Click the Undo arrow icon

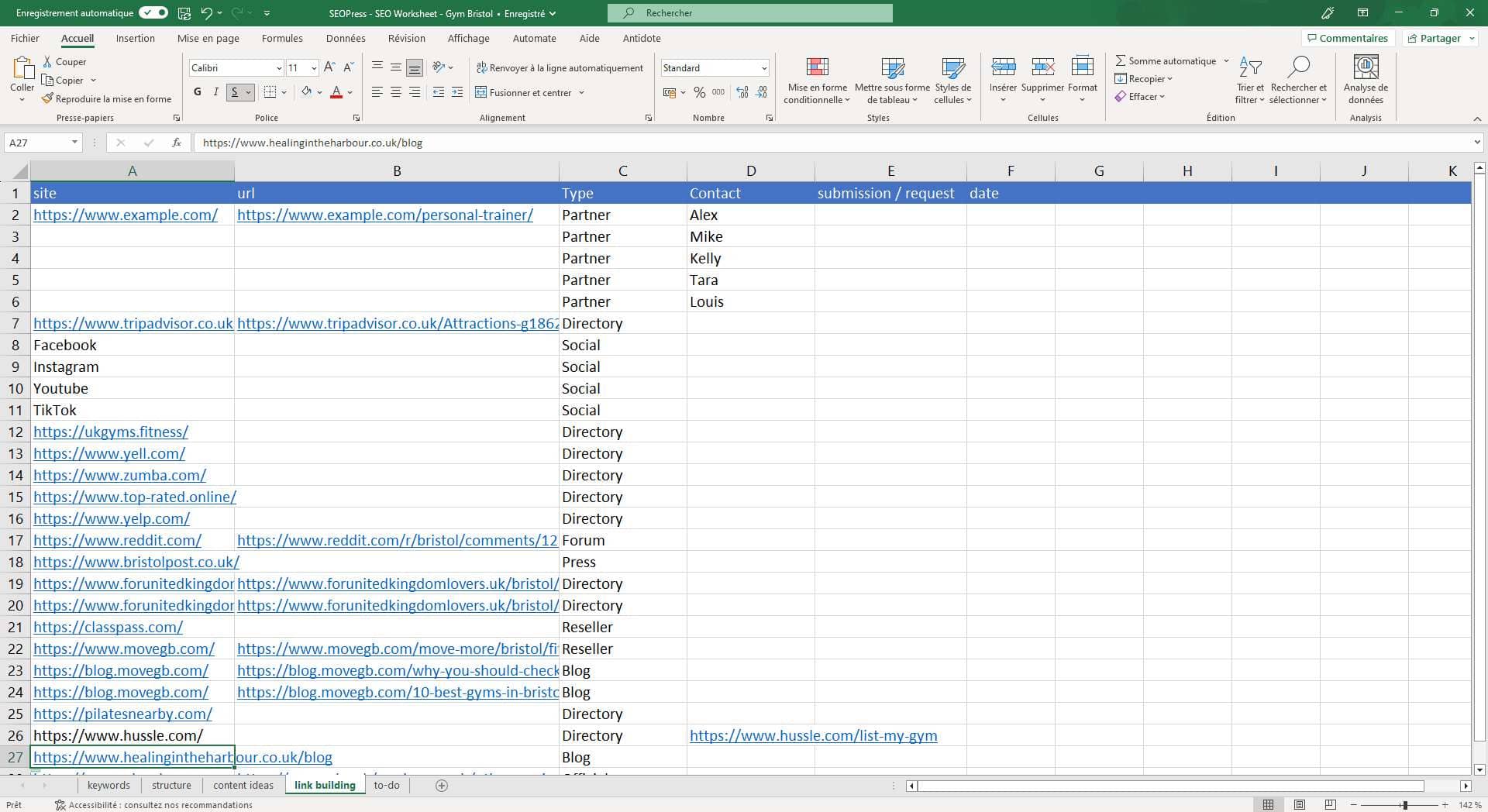click(206, 13)
